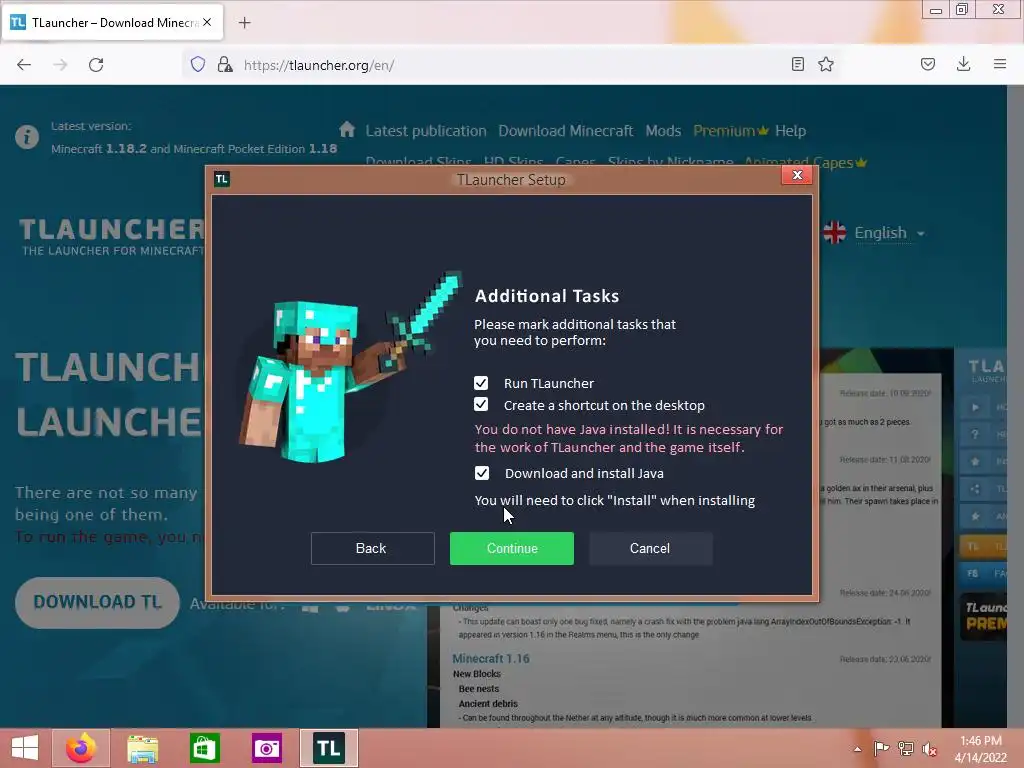Open Action Center flag icon

pyautogui.click(x=881, y=748)
